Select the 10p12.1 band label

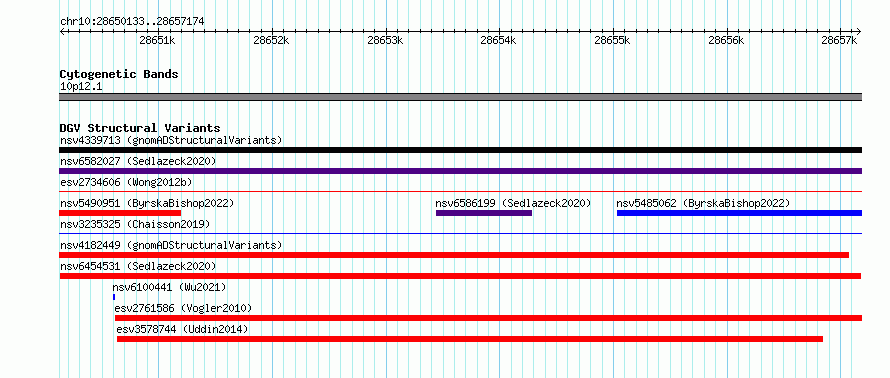tap(81, 87)
